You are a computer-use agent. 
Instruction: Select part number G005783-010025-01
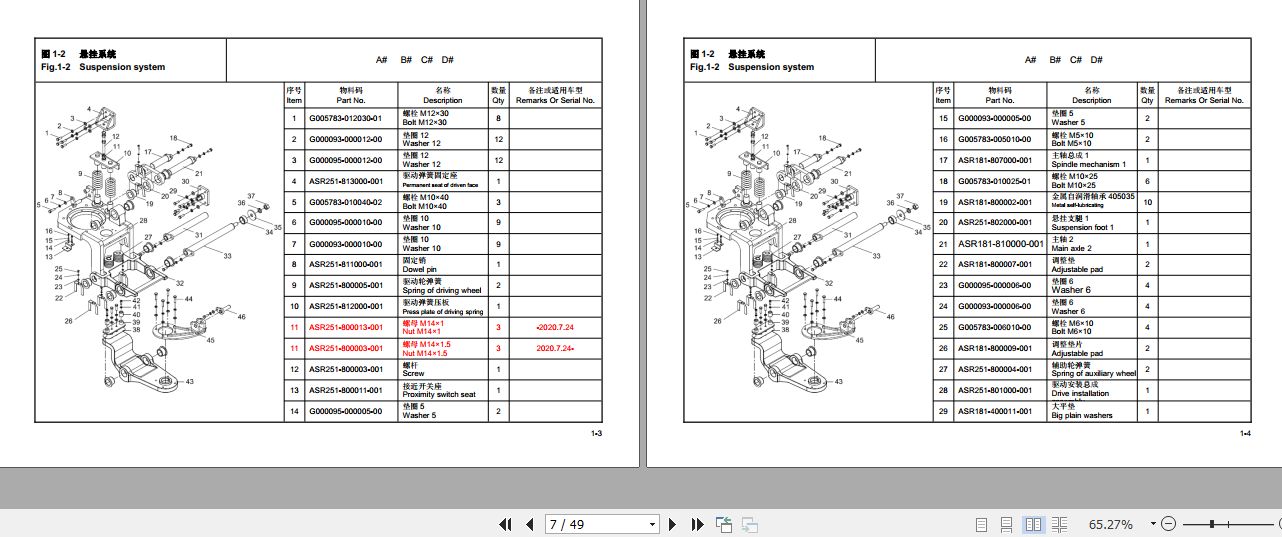click(x=994, y=181)
